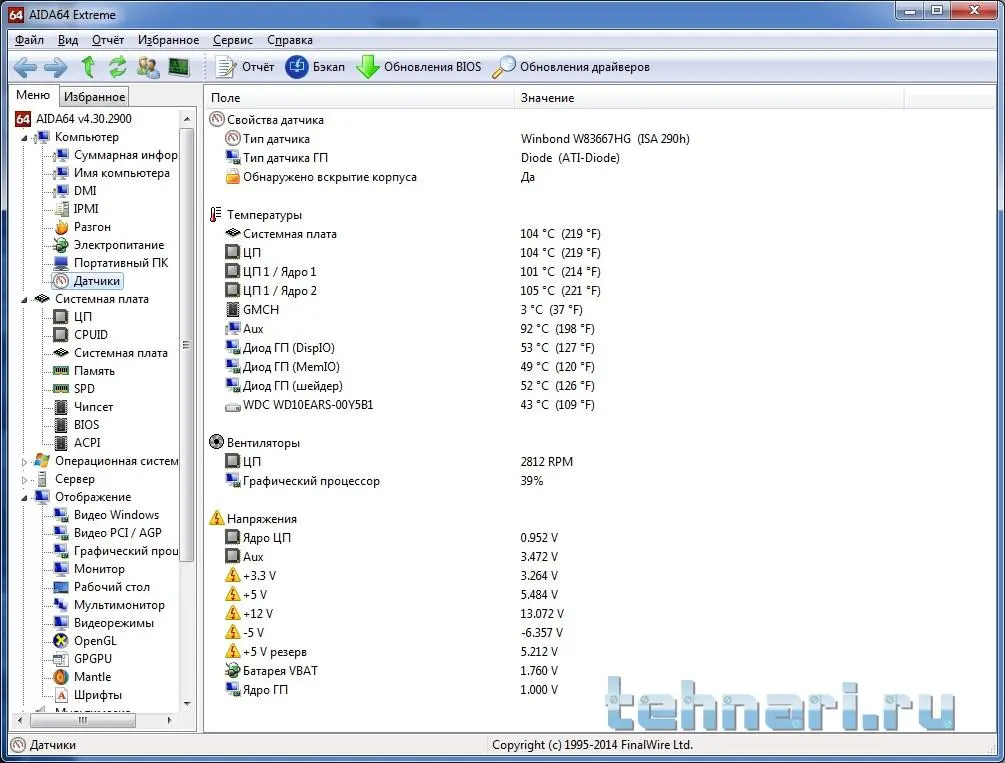This screenshot has height=763, width=1005.
Task: Select the Шрифты tree item
Action: click(88, 694)
